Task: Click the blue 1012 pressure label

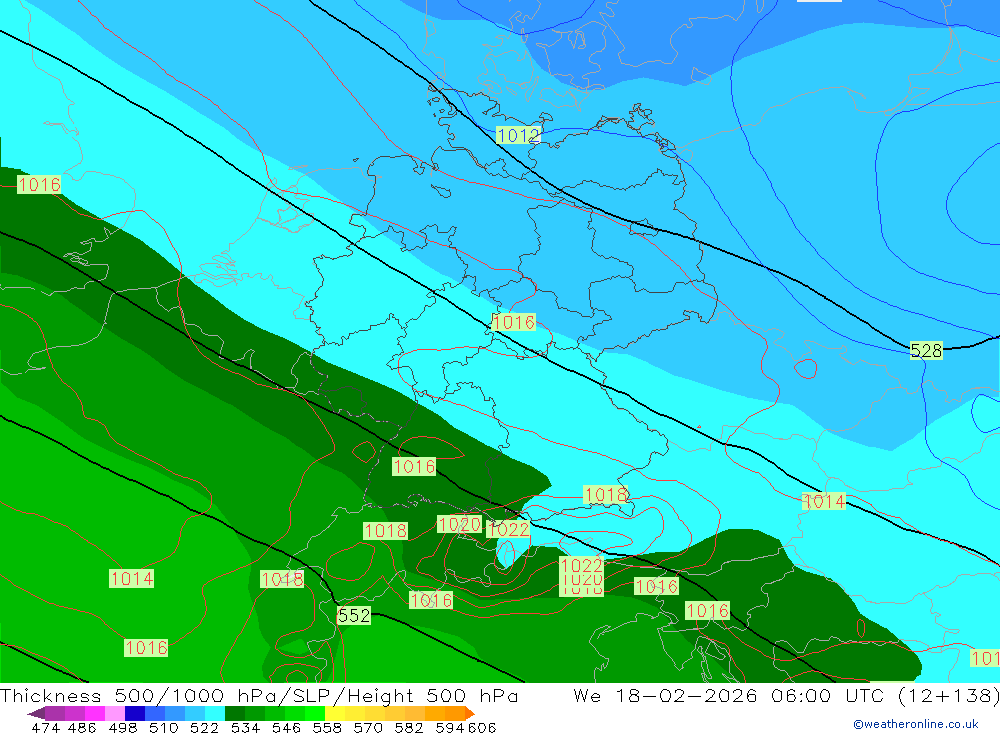Action: [518, 135]
